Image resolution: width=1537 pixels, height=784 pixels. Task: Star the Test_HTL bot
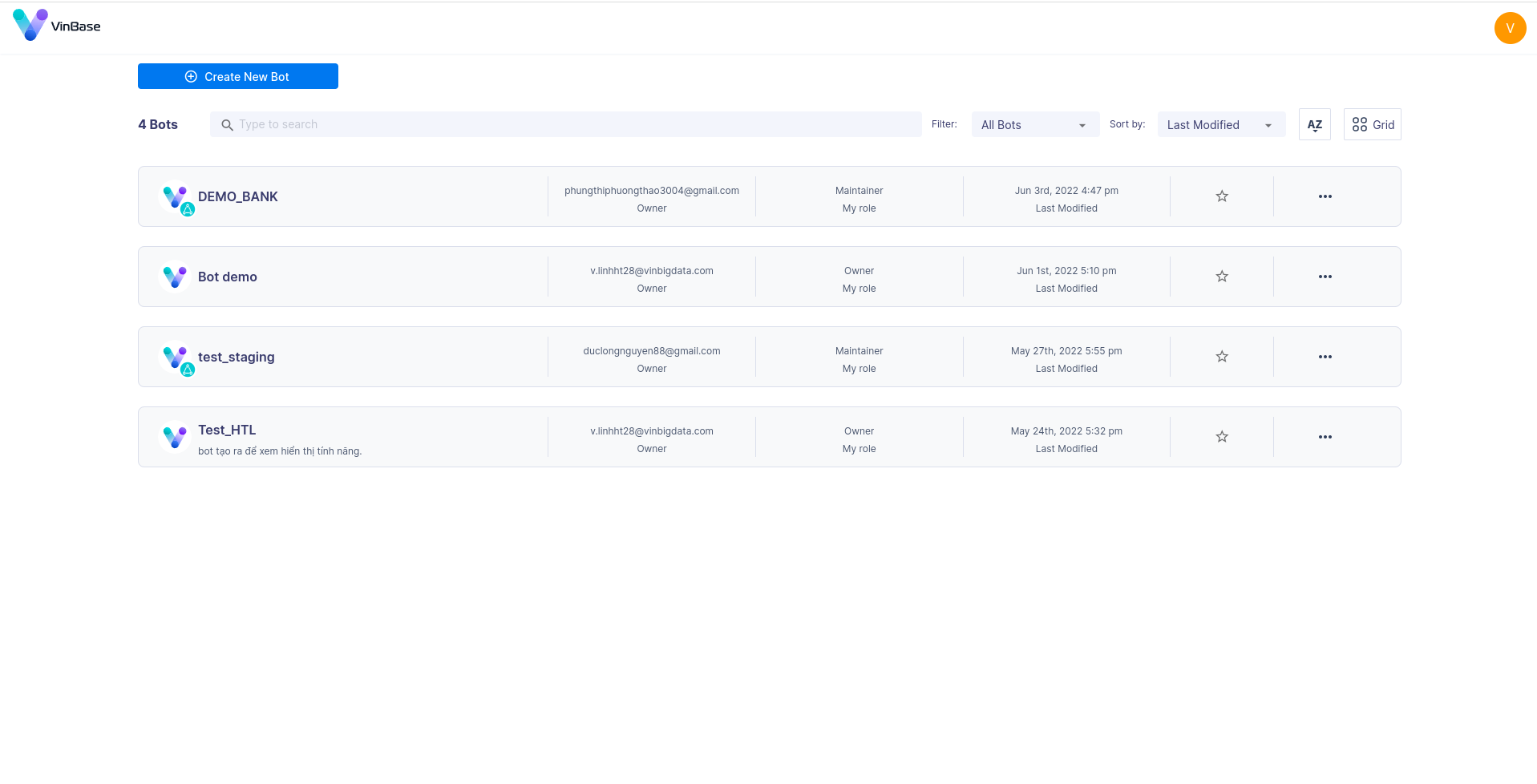coord(1222,437)
